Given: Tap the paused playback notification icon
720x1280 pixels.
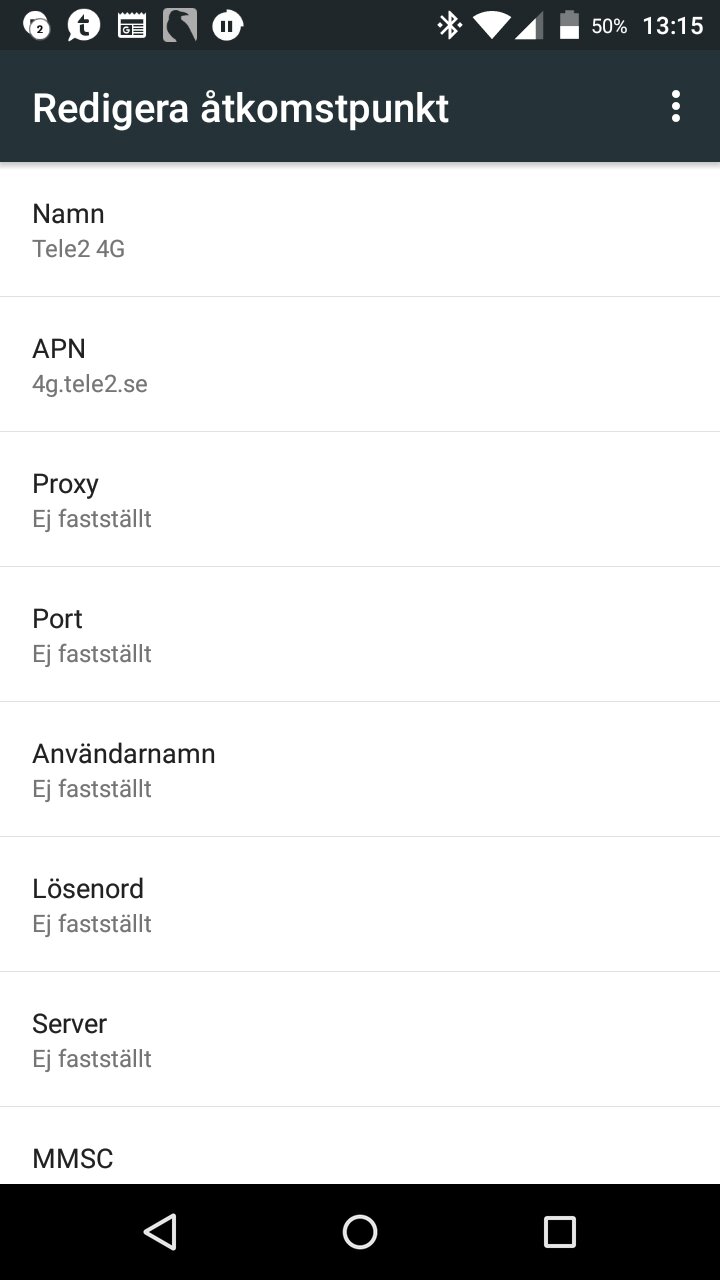Looking at the screenshot, I should click(x=227, y=26).
